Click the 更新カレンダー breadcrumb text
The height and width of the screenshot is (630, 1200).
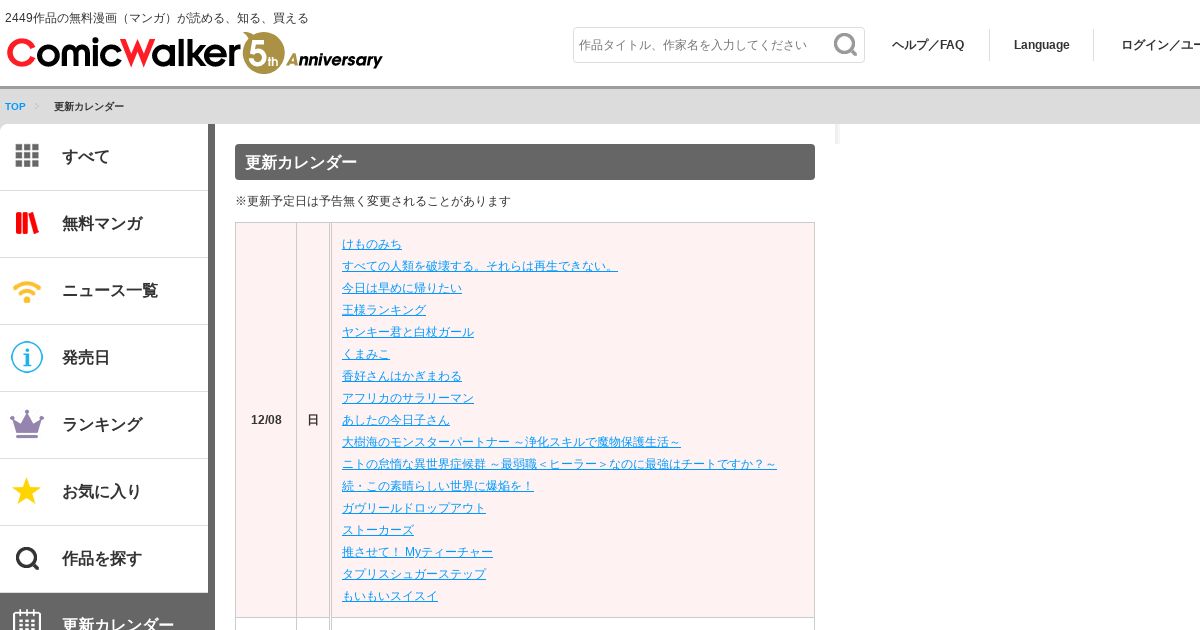click(x=89, y=106)
